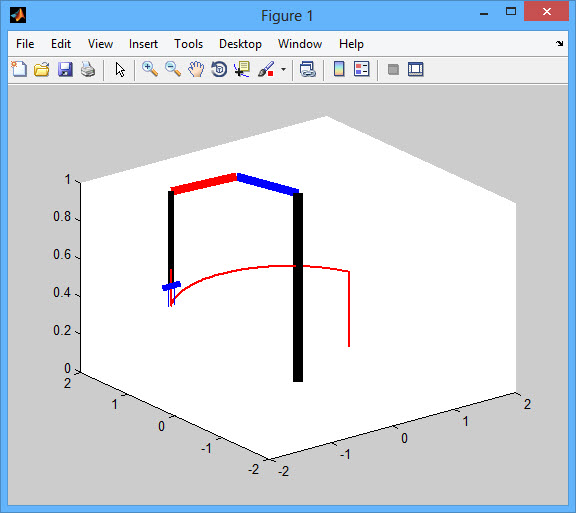This screenshot has height=513, width=576.
Task: Click the dock figure arrow at menu bar end
Action: click(559, 44)
